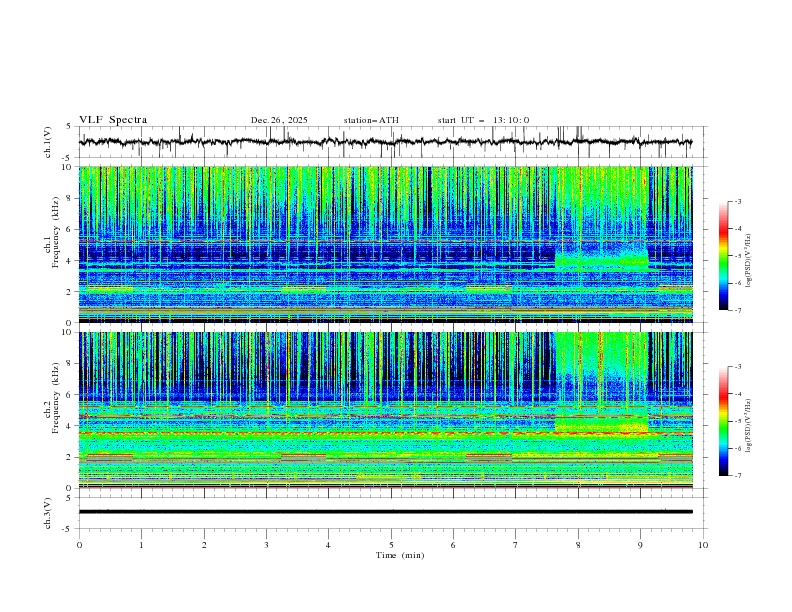This screenshot has height=612, width=792.
Task: Click the "ch.3(V)" axis label
Action: pos(48,513)
